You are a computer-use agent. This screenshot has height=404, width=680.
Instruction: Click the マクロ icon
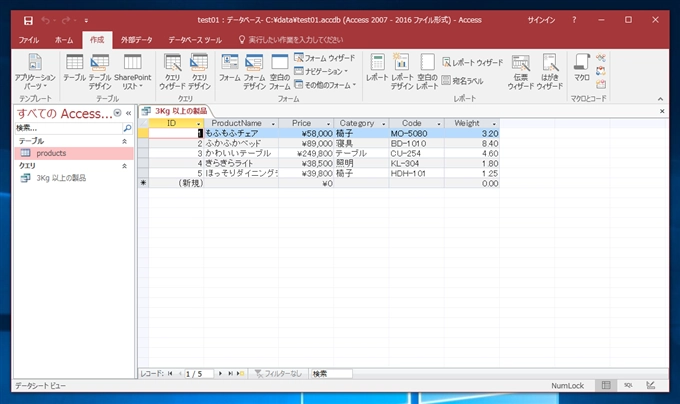(x=582, y=67)
